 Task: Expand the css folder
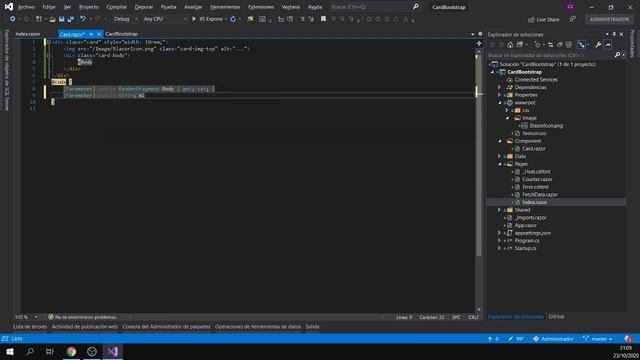coord(507,110)
